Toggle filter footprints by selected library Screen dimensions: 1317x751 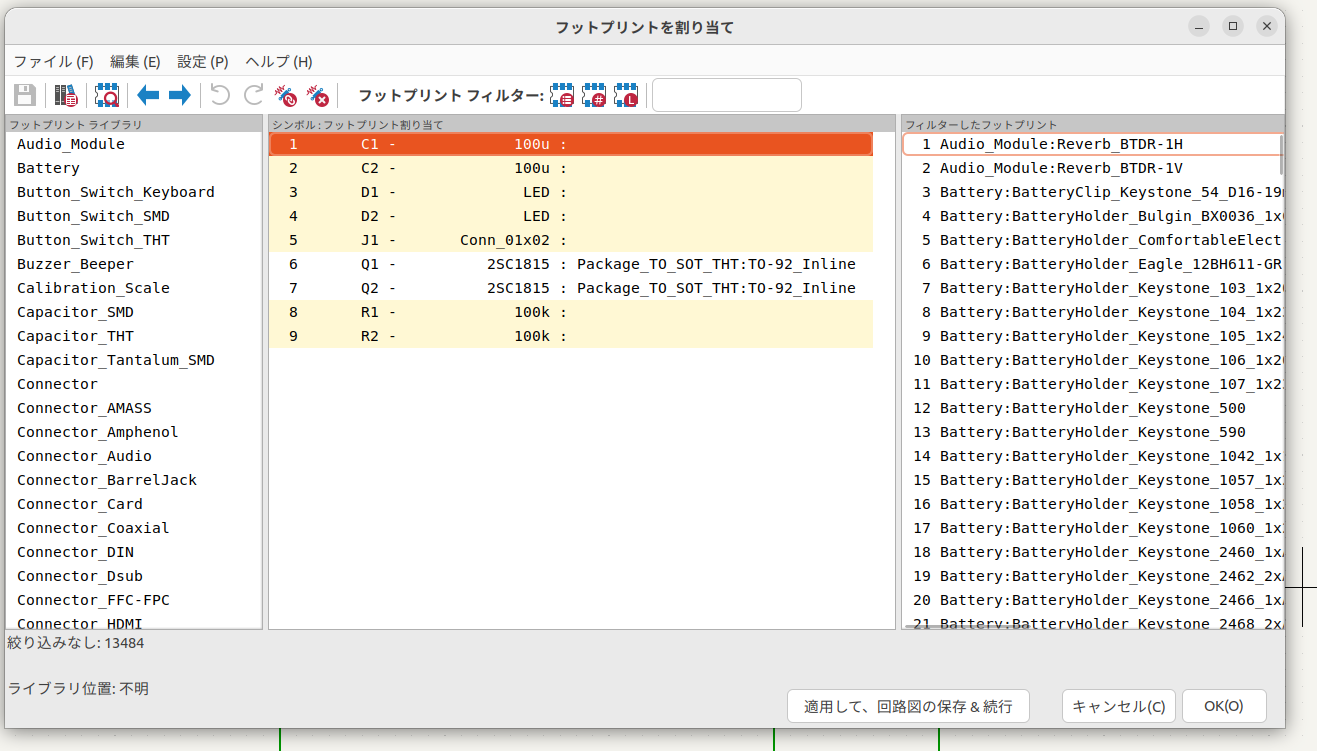(x=626, y=96)
